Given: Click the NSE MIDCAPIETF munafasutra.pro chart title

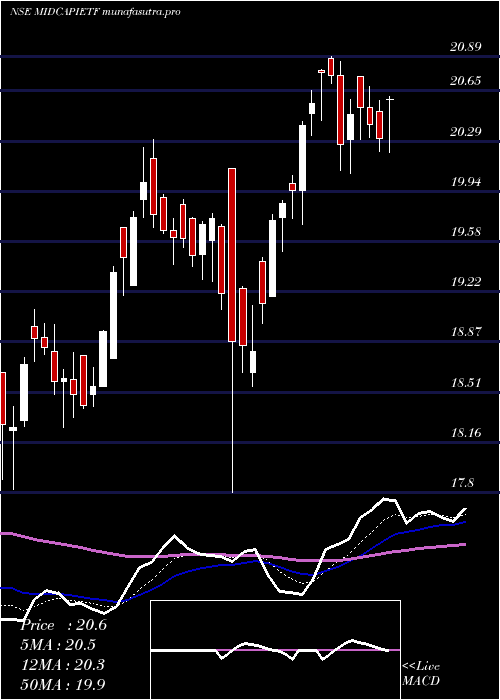Looking at the screenshot, I should pyautogui.click(x=95, y=12).
